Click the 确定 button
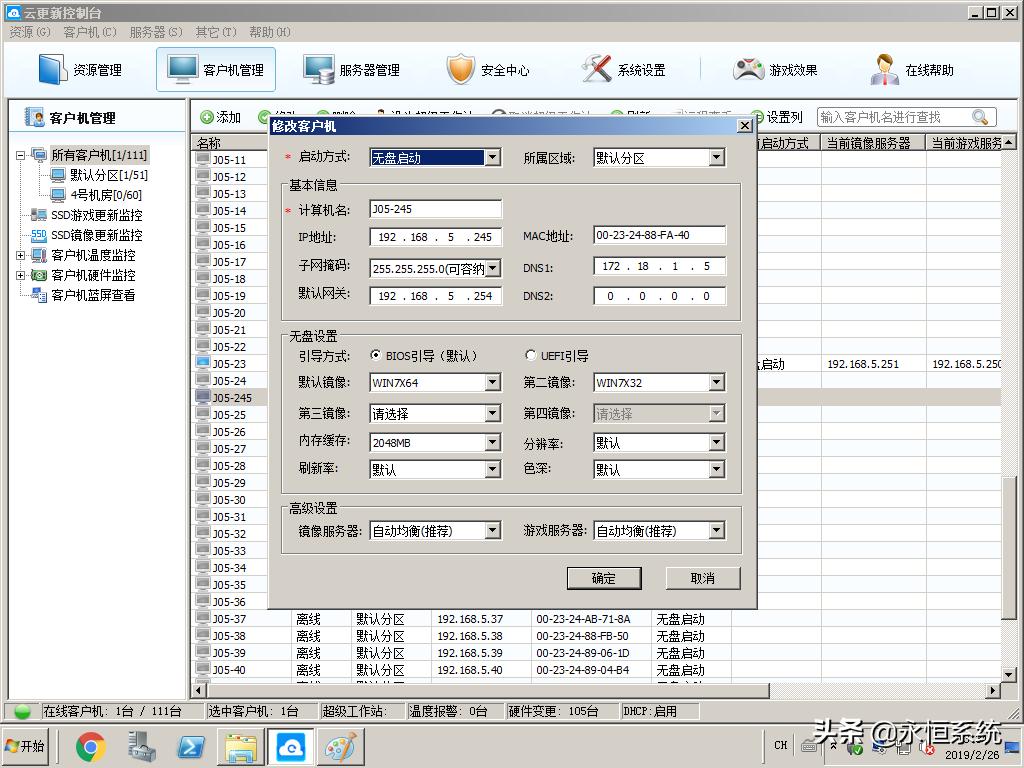The height and width of the screenshot is (768, 1024). (x=603, y=578)
